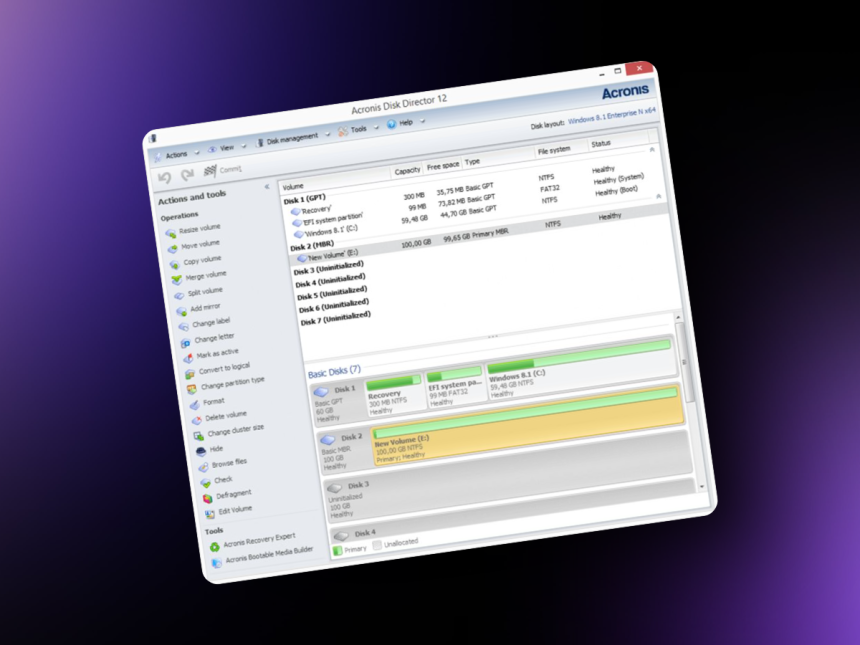The height and width of the screenshot is (645, 860).
Task: Select the EFI system partition row
Action: coord(476,201)
